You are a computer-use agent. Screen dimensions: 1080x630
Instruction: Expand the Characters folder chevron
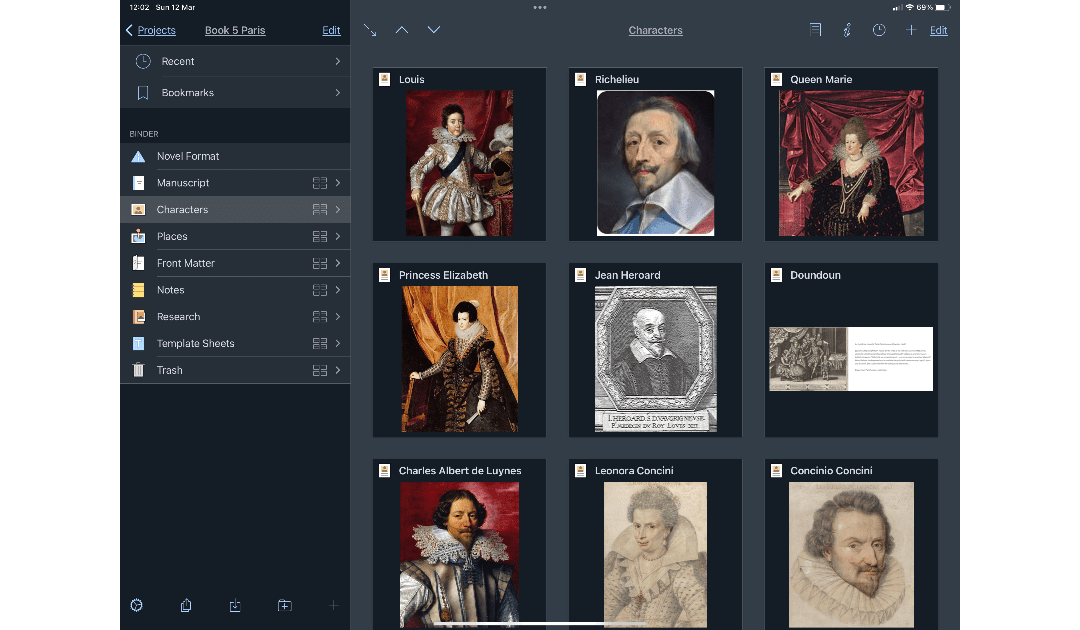(338, 209)
